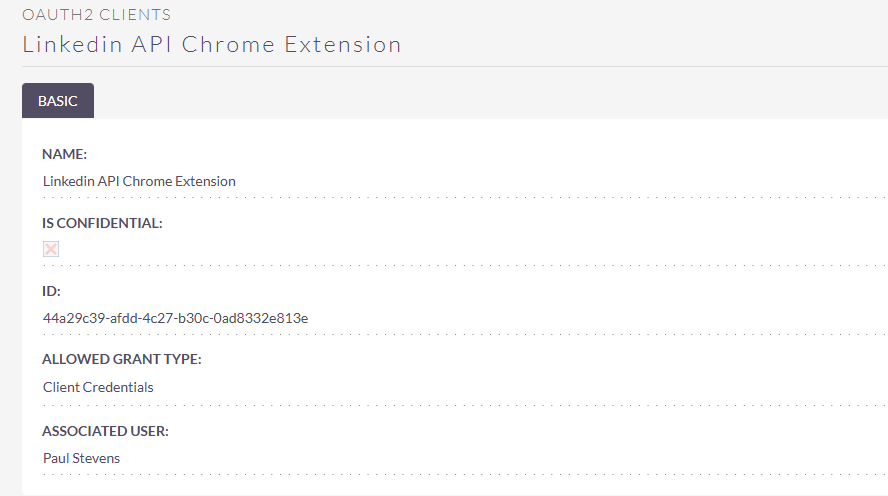This screenshot has width=888, height=496.
Task: Click the dotted separator below Paul Stevens
Action: (x=465, y=474)
